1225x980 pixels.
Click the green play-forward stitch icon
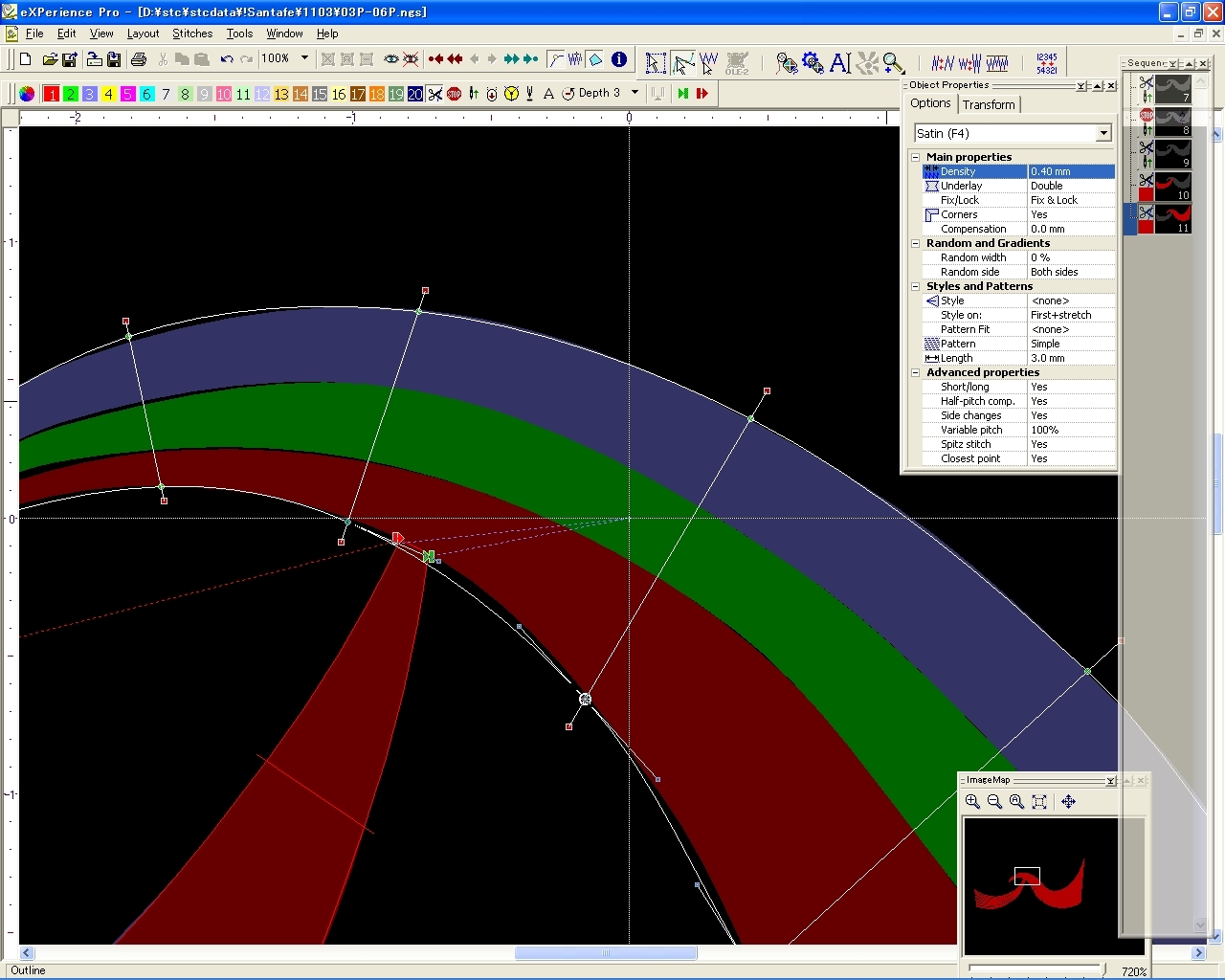(682, 94)
